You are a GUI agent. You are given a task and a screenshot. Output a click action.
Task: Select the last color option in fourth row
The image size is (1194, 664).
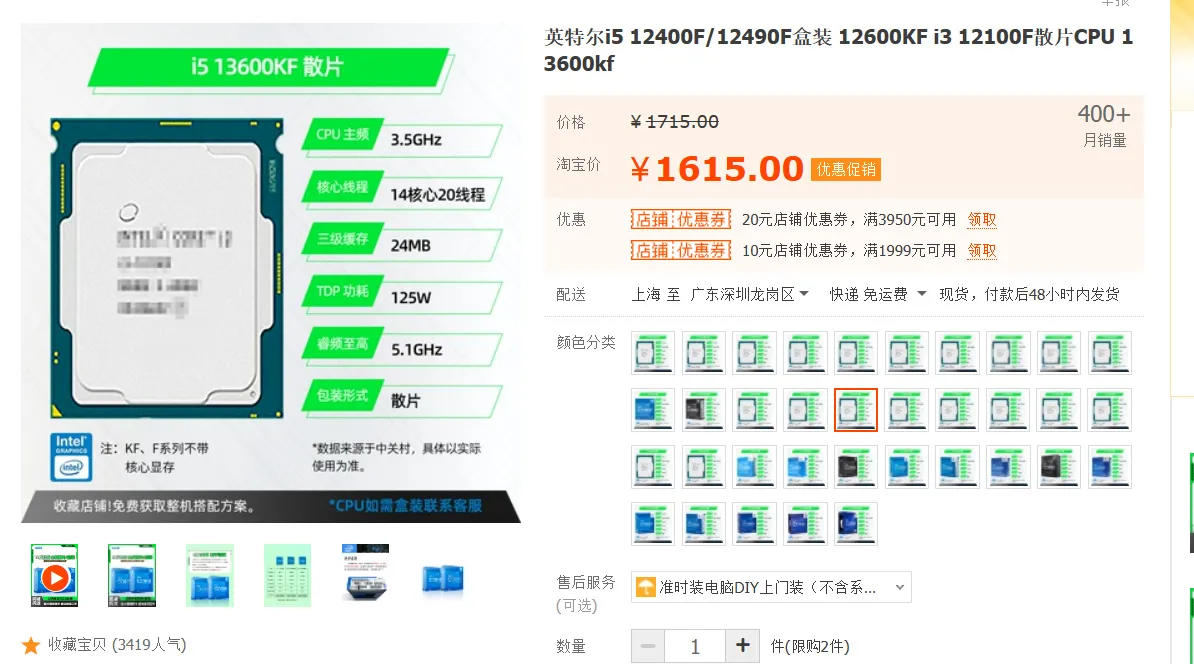coord(856,524)
